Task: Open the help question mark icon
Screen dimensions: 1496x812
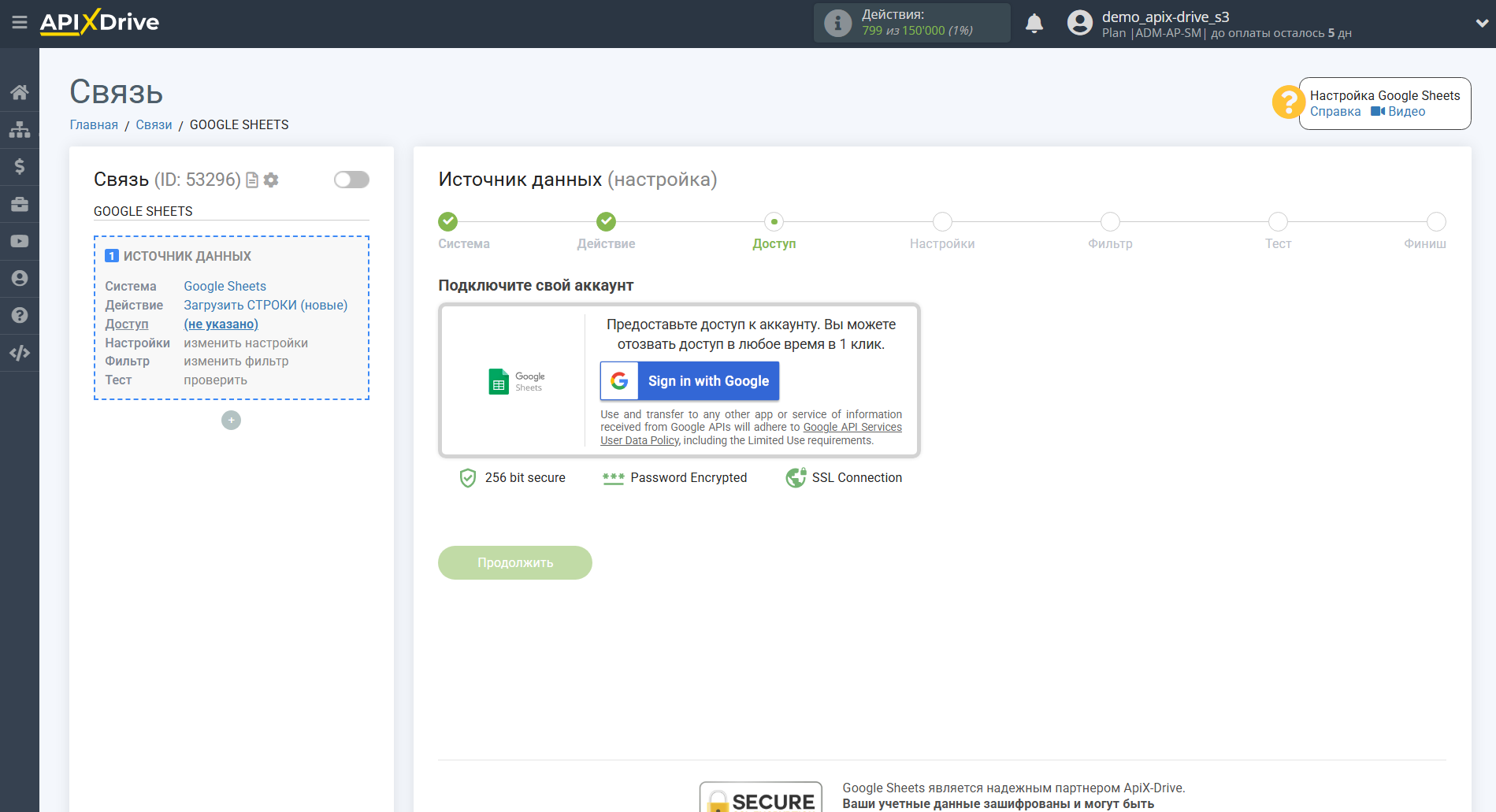Action: click(x=20, y=315)
